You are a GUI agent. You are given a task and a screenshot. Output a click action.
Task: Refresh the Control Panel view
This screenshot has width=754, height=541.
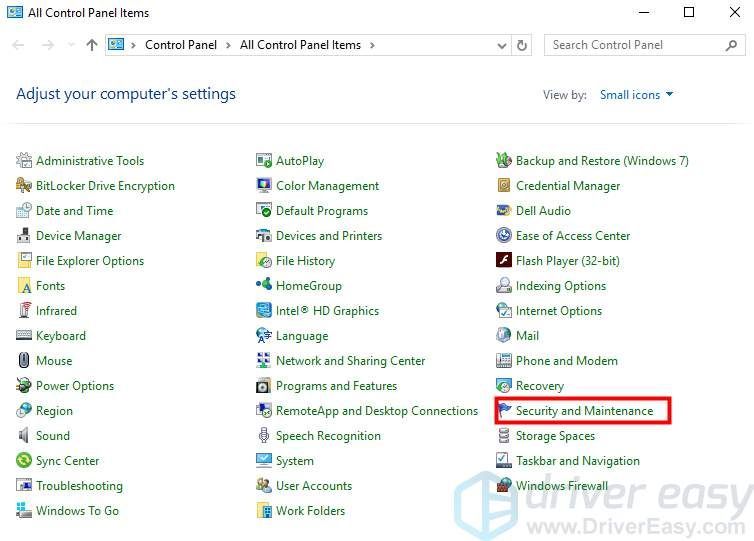click(x=522, y=46)
